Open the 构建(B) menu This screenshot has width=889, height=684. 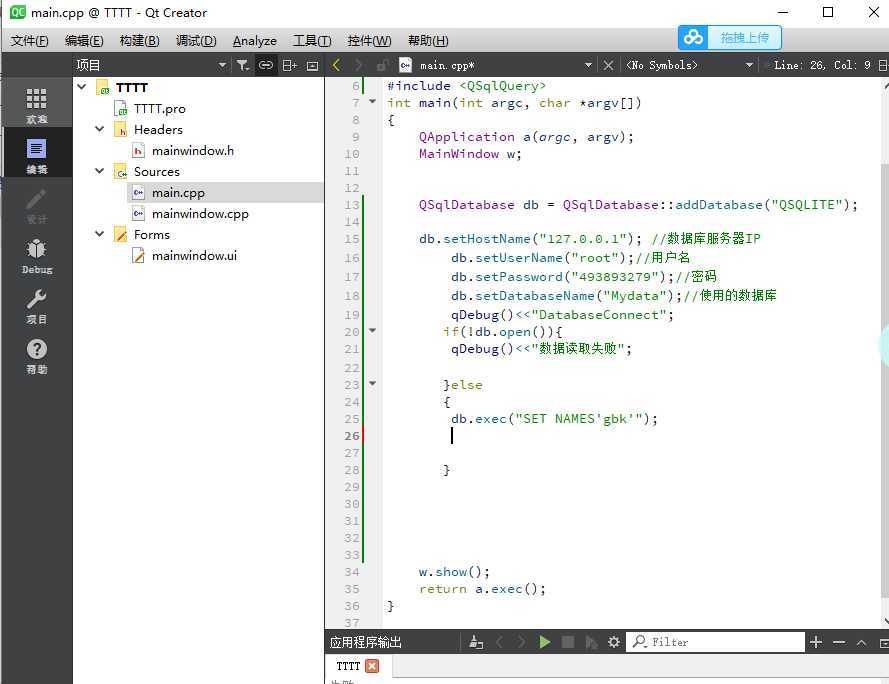[x=139, y=40]
